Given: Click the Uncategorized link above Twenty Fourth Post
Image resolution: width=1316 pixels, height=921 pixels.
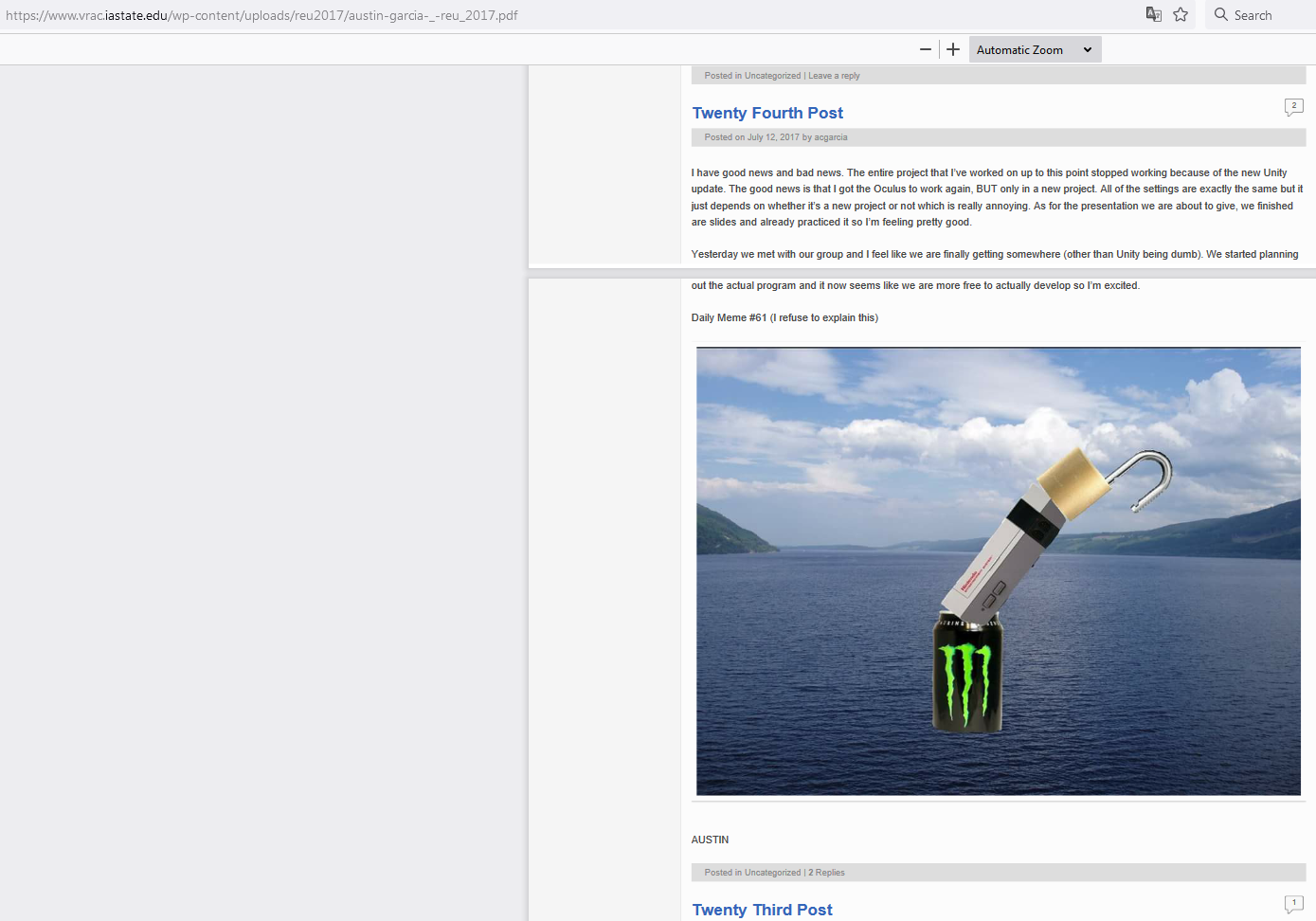Looking at the screenshot, I should (x=772, y=76).
